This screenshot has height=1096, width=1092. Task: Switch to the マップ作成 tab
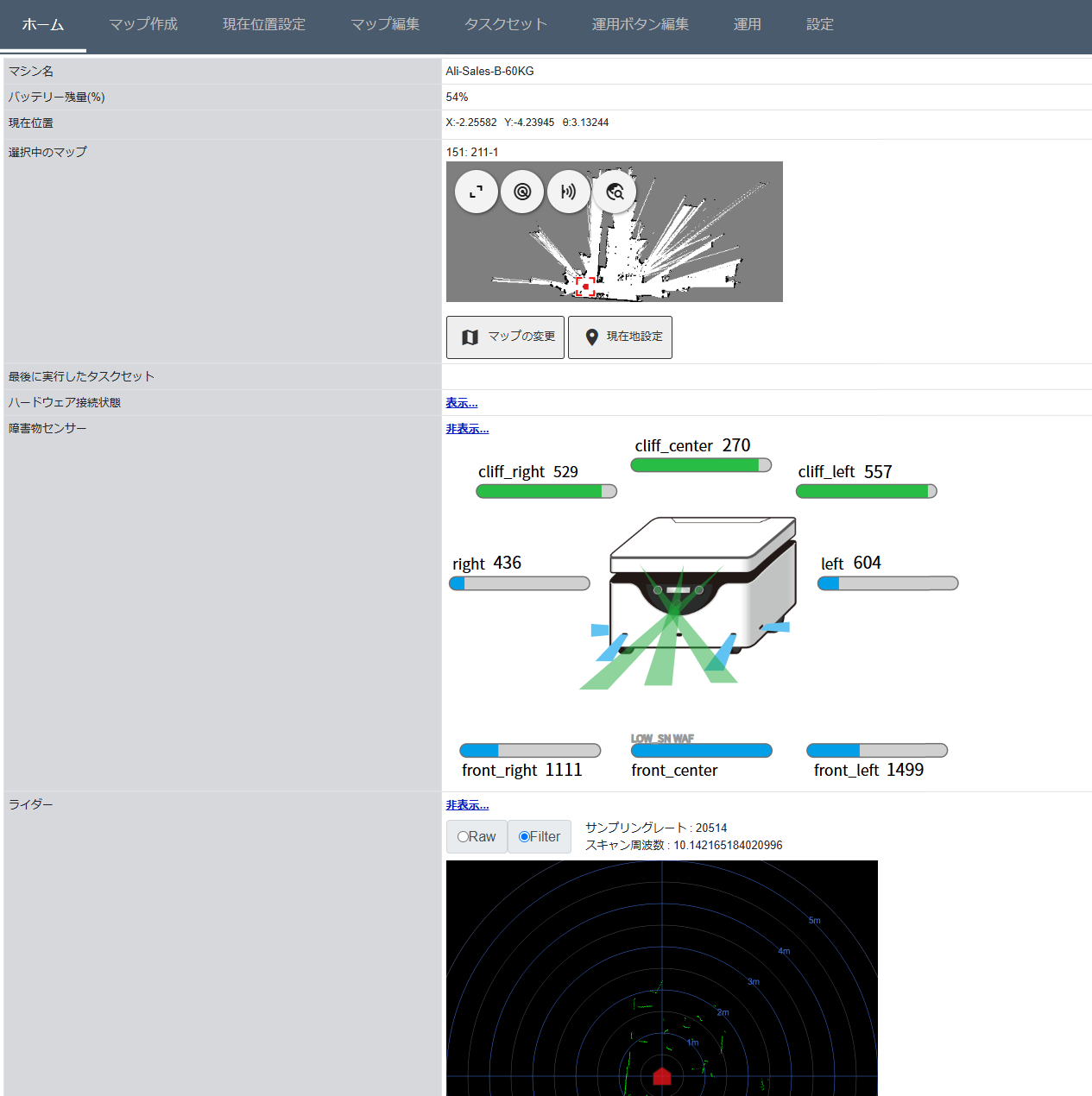pos(143,24)
